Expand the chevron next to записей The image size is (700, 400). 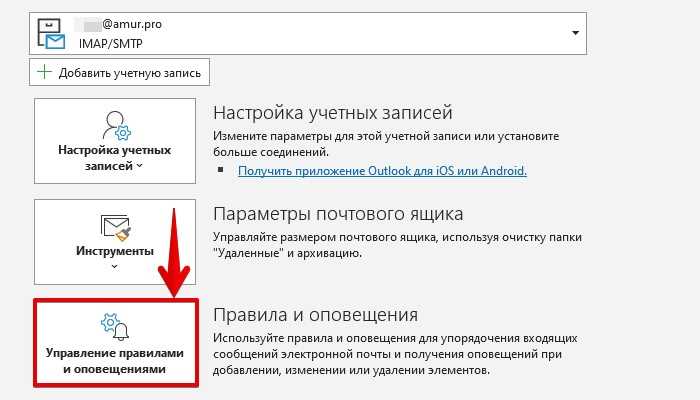click(140, 166)
